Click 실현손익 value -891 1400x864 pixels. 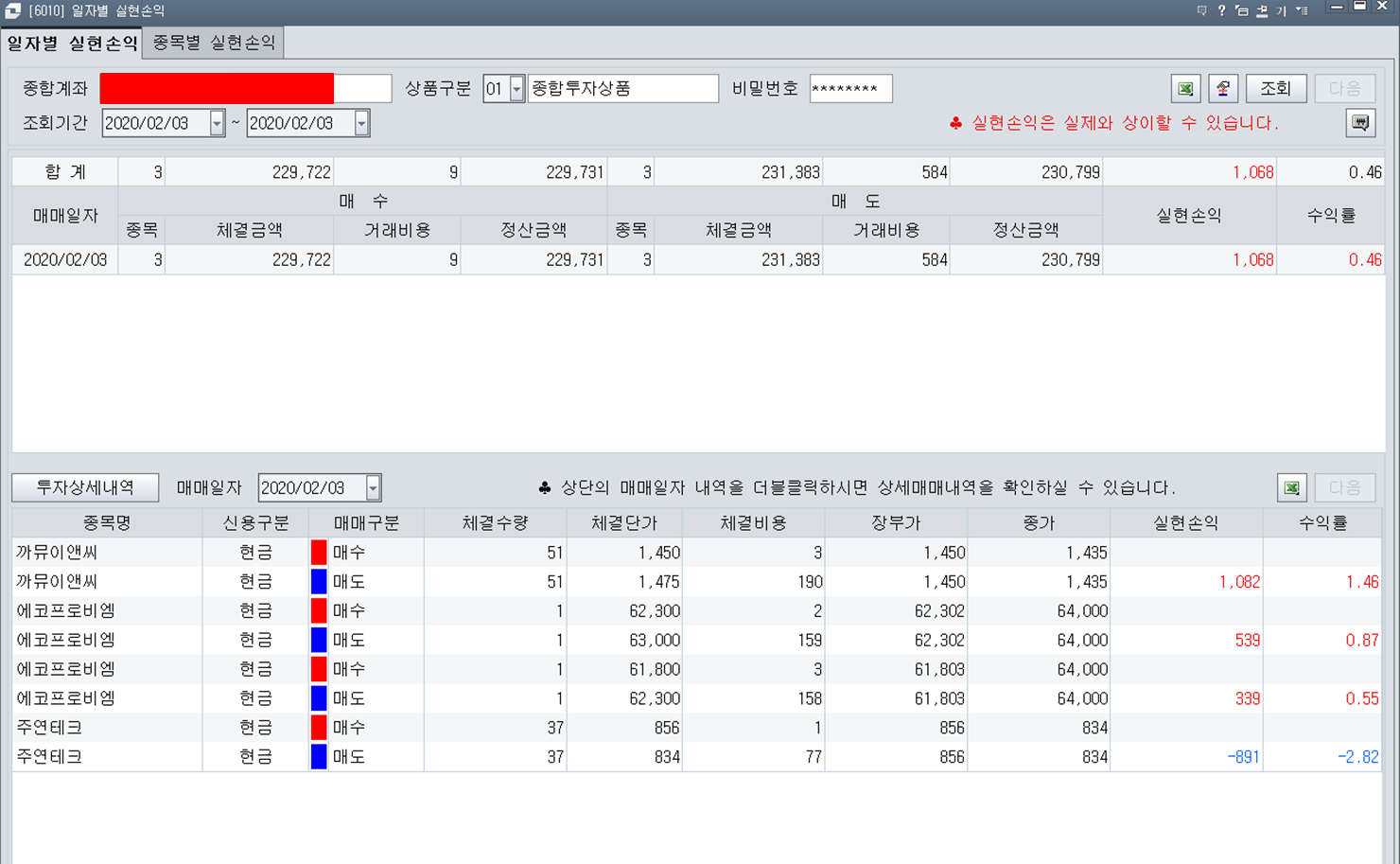(1243, 757)
